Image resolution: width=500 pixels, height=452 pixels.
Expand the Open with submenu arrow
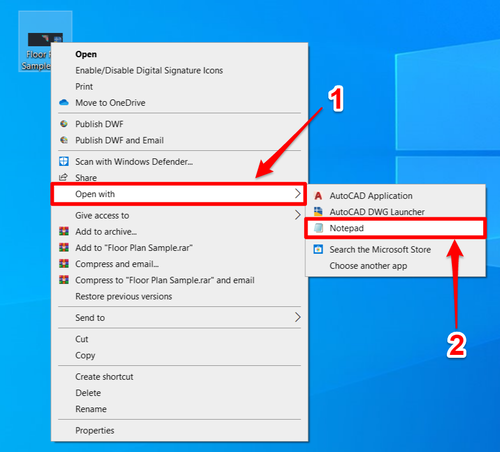(298, 194)
